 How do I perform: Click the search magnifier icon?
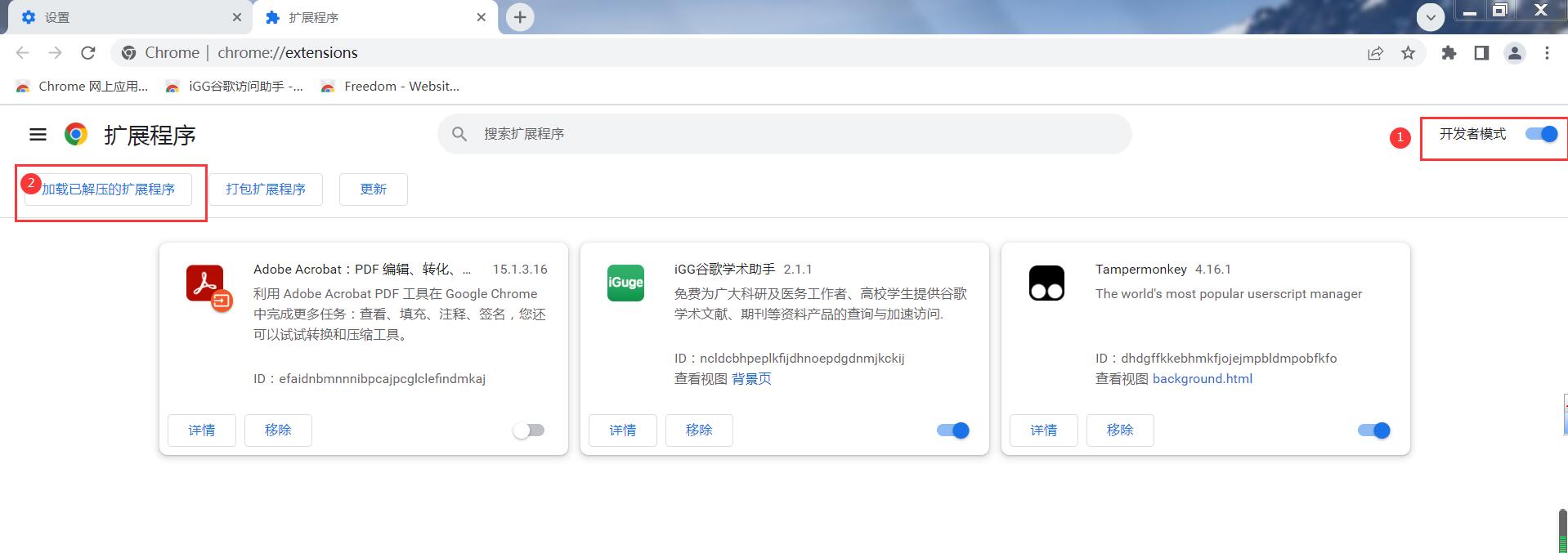459,134
